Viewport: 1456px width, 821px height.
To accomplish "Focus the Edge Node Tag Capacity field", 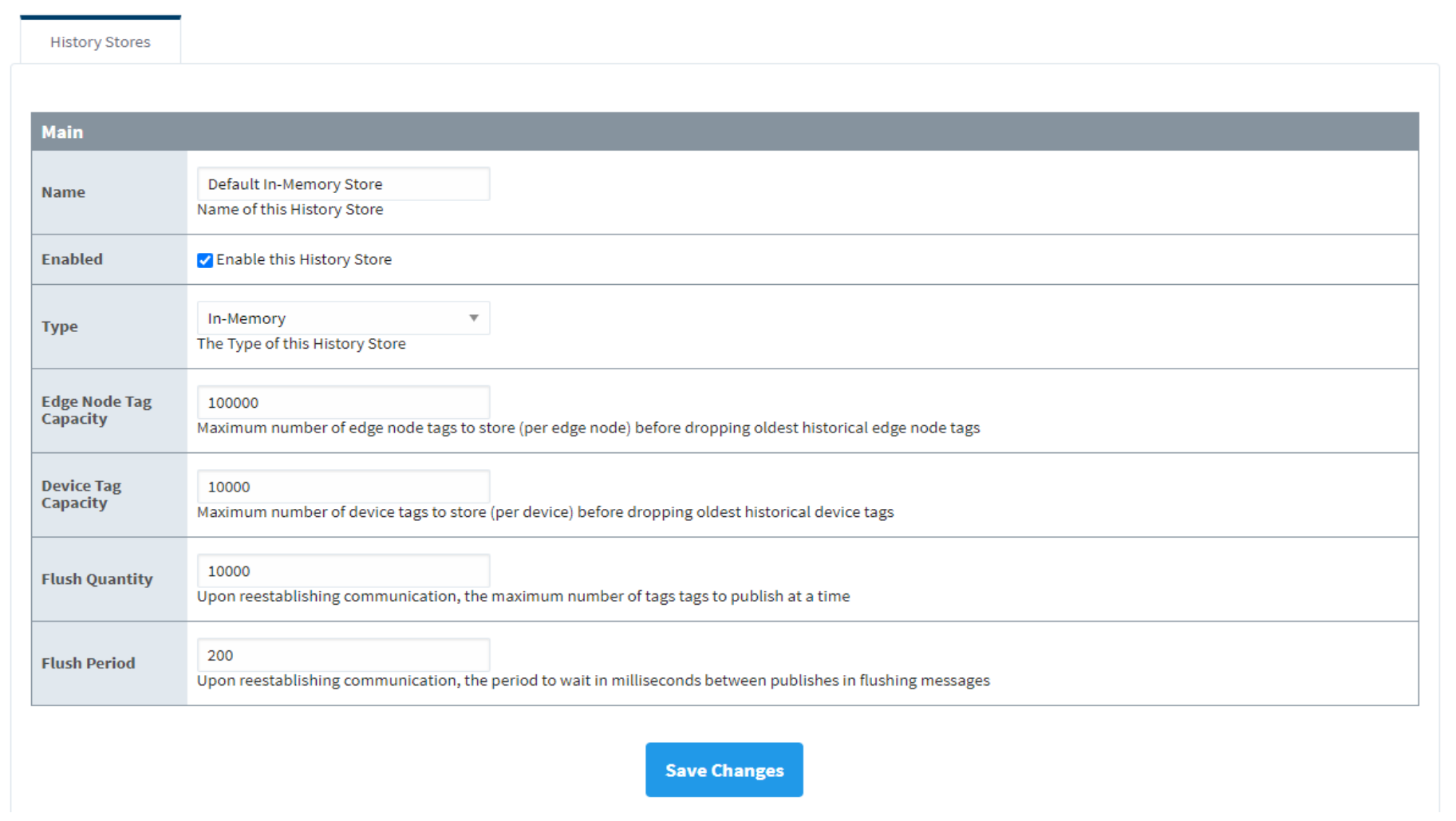I will coord(343,403).
